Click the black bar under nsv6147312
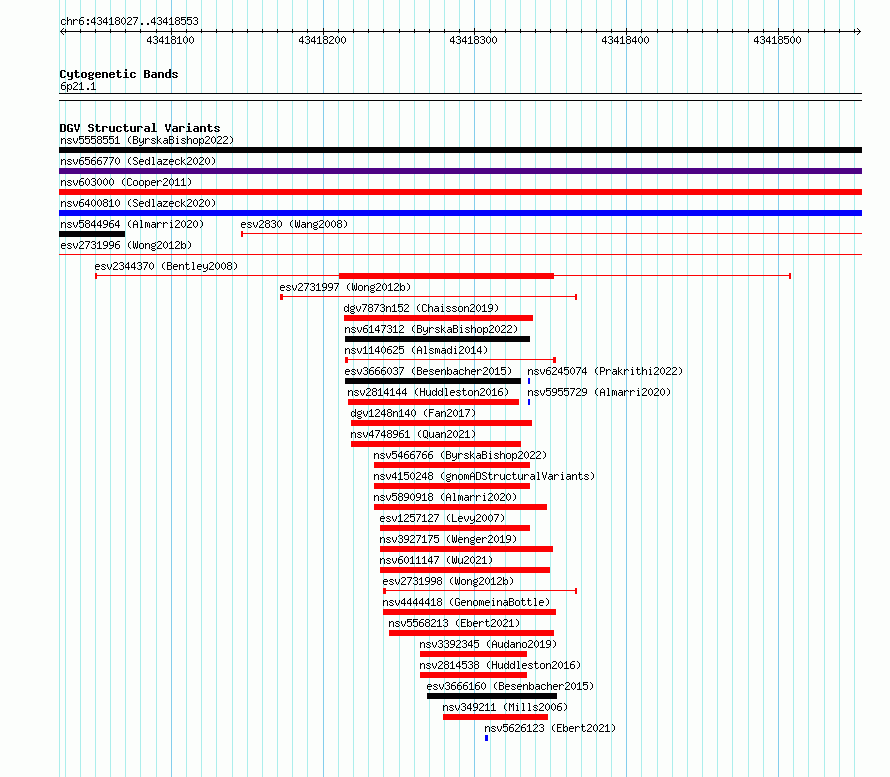 click(x=438, y=339)
